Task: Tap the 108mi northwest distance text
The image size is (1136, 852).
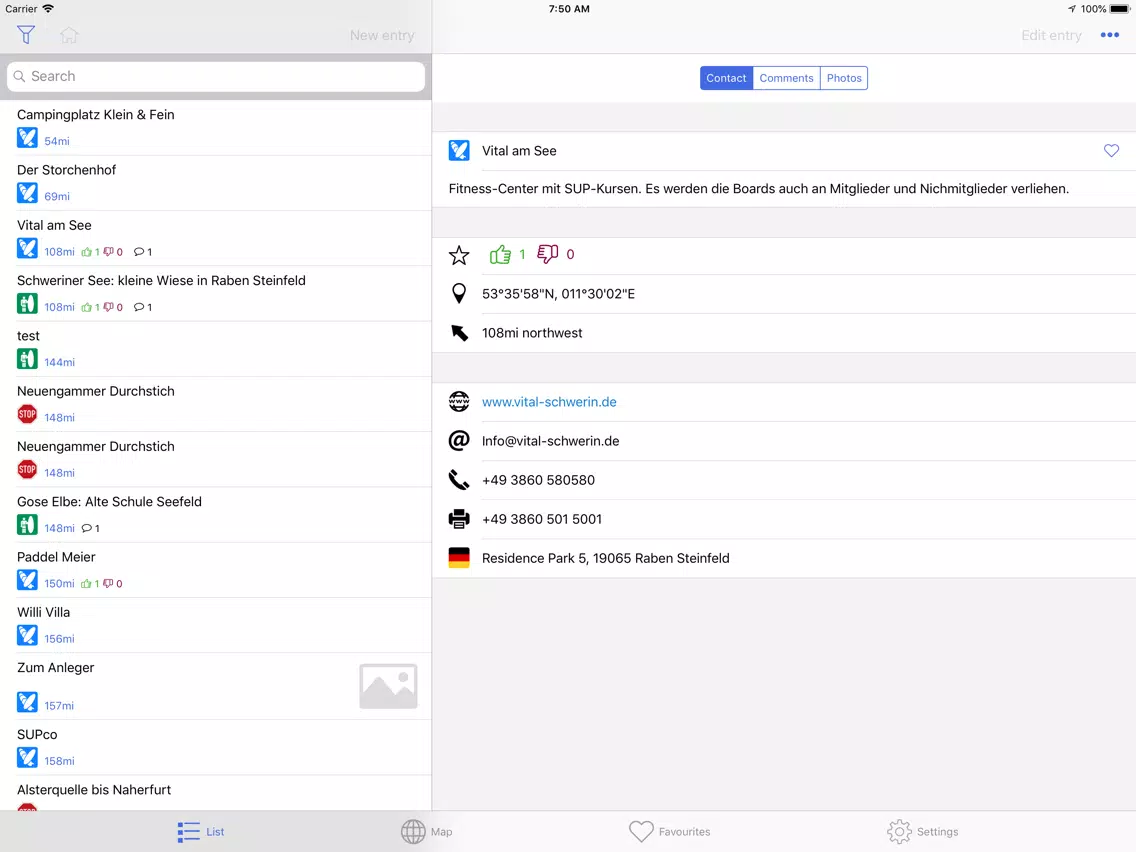Action: pos(532,333)
